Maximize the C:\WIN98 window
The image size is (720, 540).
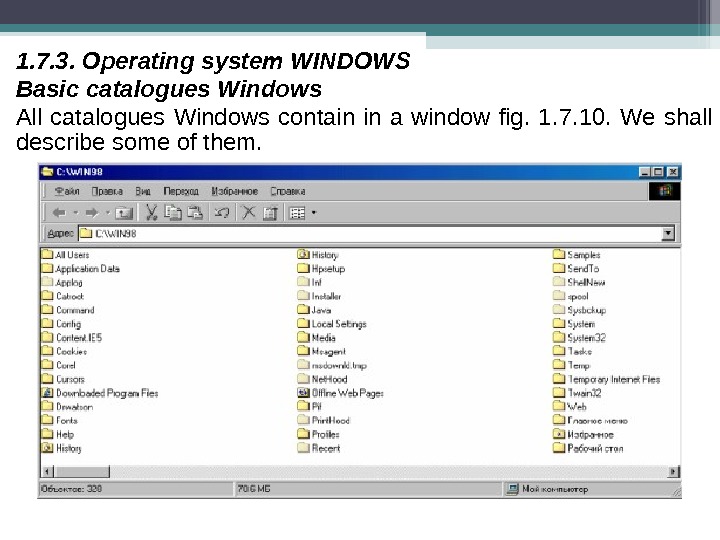click(658, 172)
